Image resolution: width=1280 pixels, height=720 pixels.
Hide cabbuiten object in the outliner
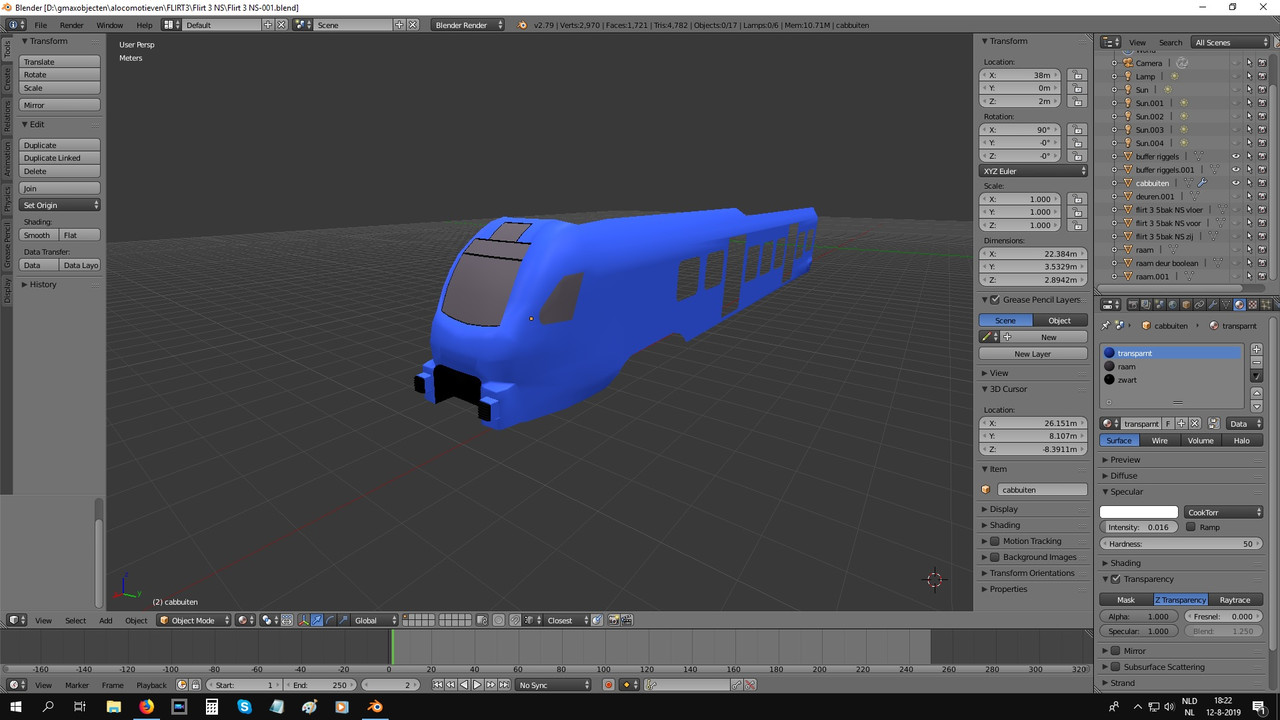pyautogui.click(x=1236, y=183)
